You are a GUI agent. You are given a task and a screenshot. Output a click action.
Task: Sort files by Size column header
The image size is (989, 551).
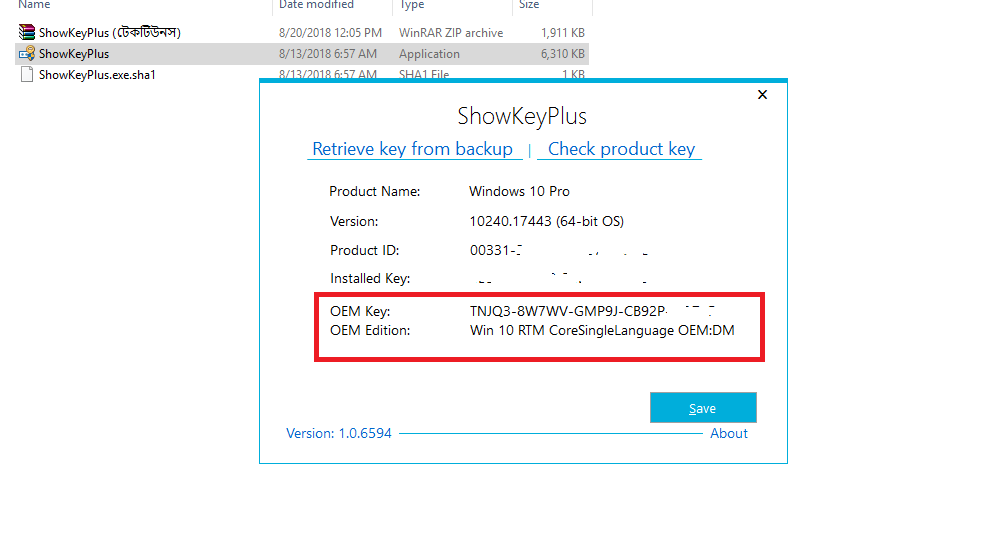point(528,5)
